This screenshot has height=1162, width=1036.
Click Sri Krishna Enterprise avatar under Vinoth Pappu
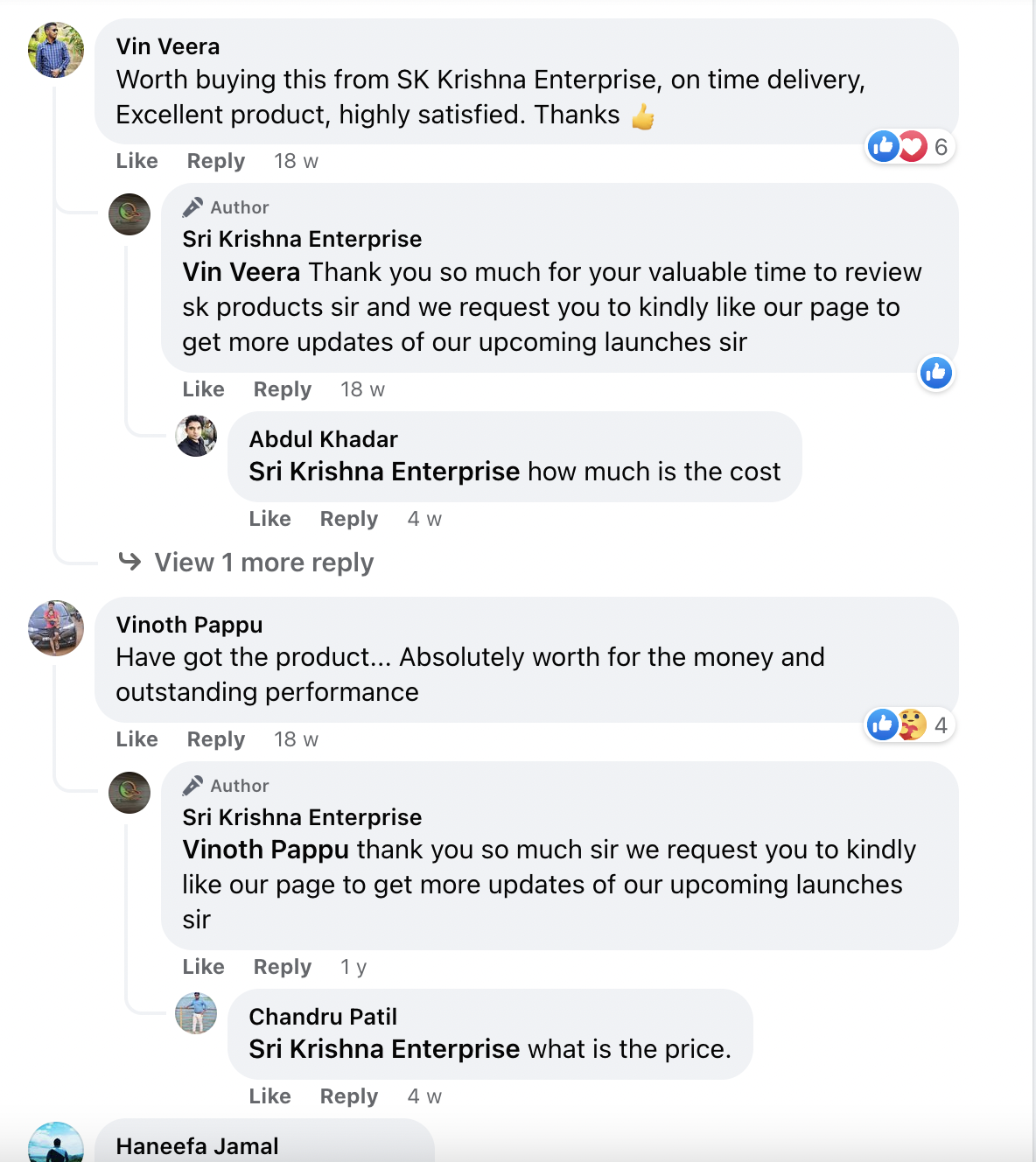pos(129,793)
